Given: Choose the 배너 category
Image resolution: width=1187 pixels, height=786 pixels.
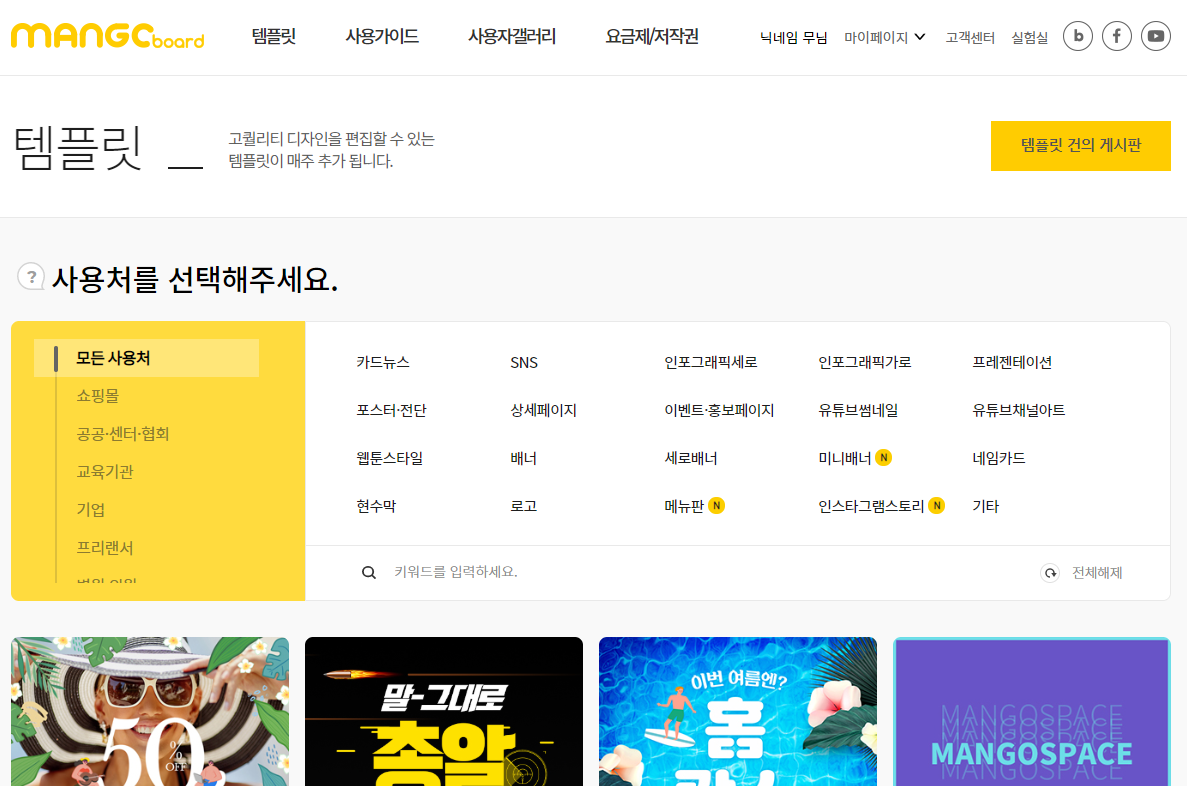Looking at the screenshot, I should [x=524, y=458].
